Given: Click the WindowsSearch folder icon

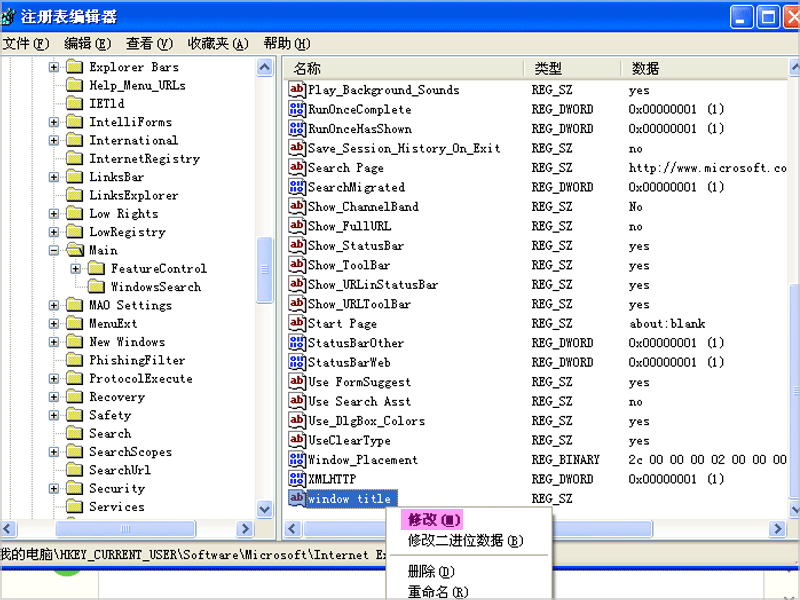Looking at the screenshot, I should coord(96,287).
